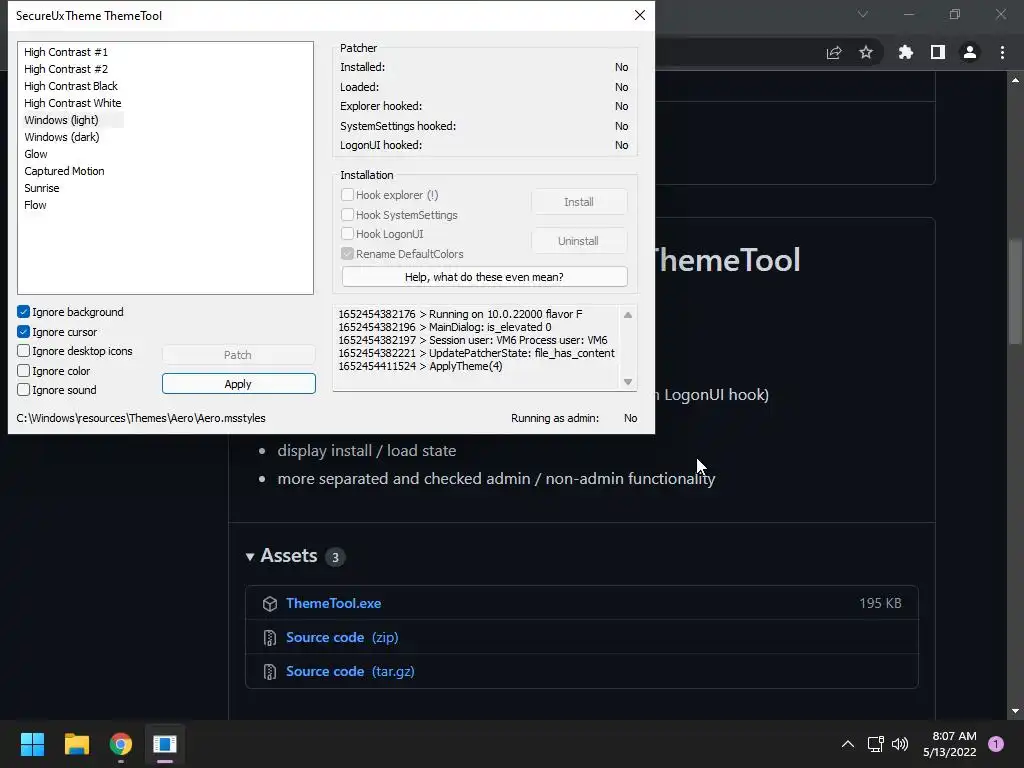
Task: Open network status tray icon
Action: click(875, 744)
